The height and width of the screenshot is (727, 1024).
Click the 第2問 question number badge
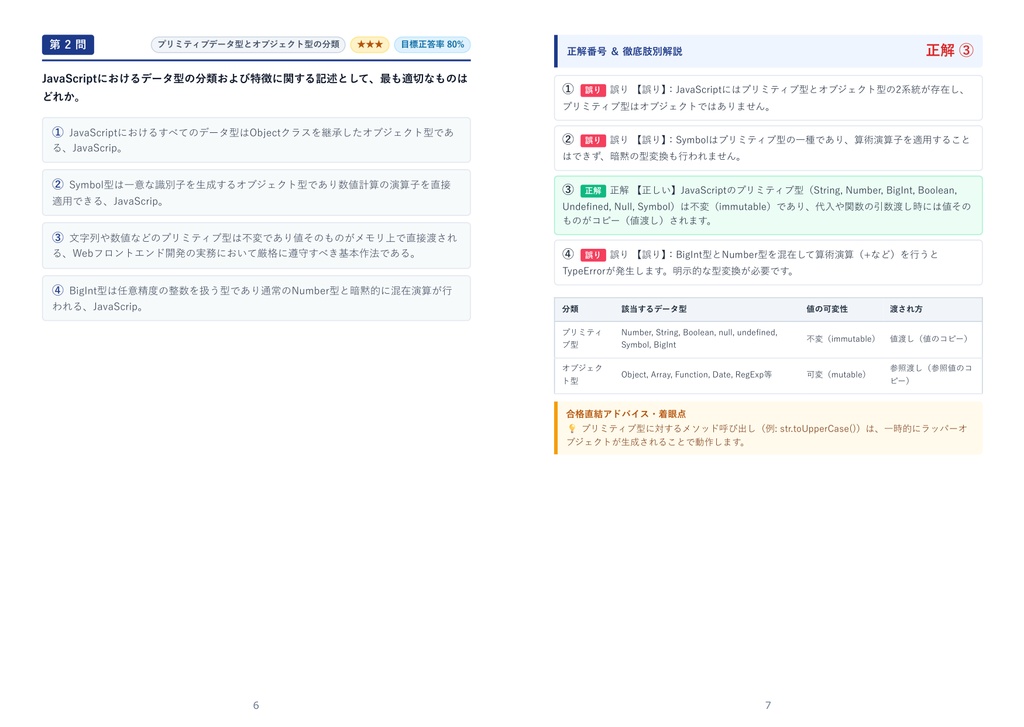(68, 44)
